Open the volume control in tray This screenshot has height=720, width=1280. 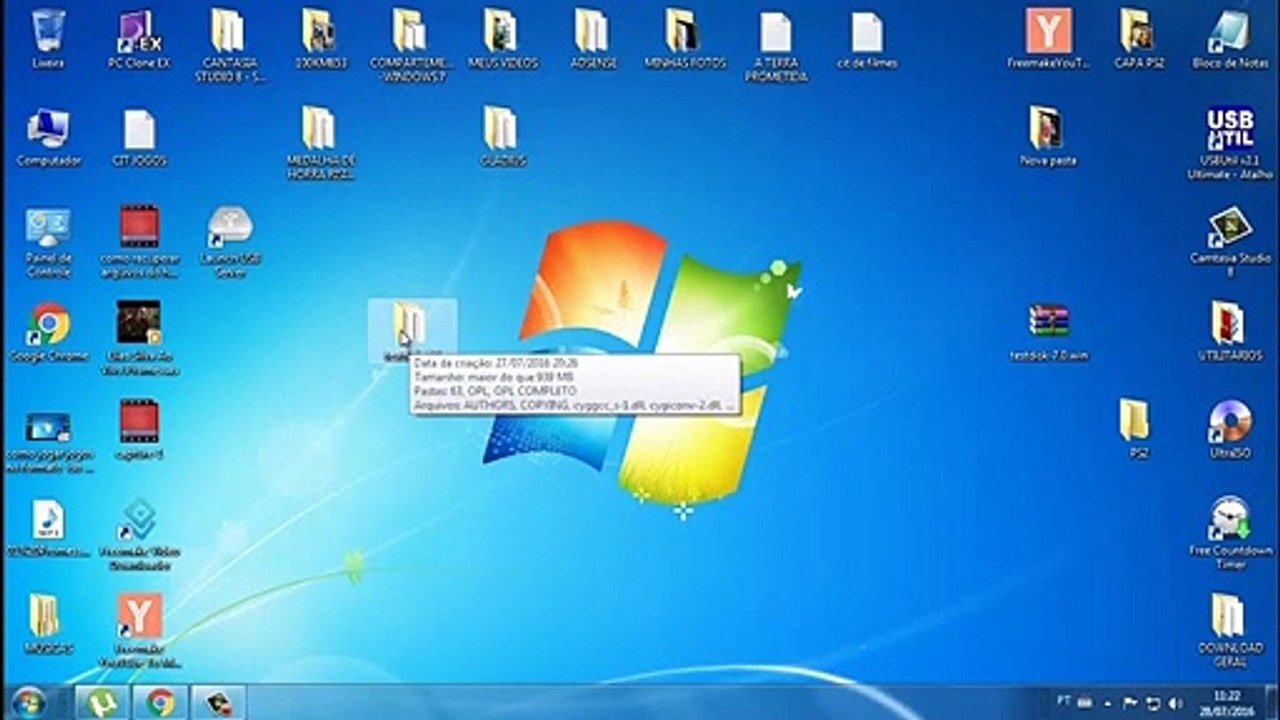pyautogui.click(x=1175, y=703)
